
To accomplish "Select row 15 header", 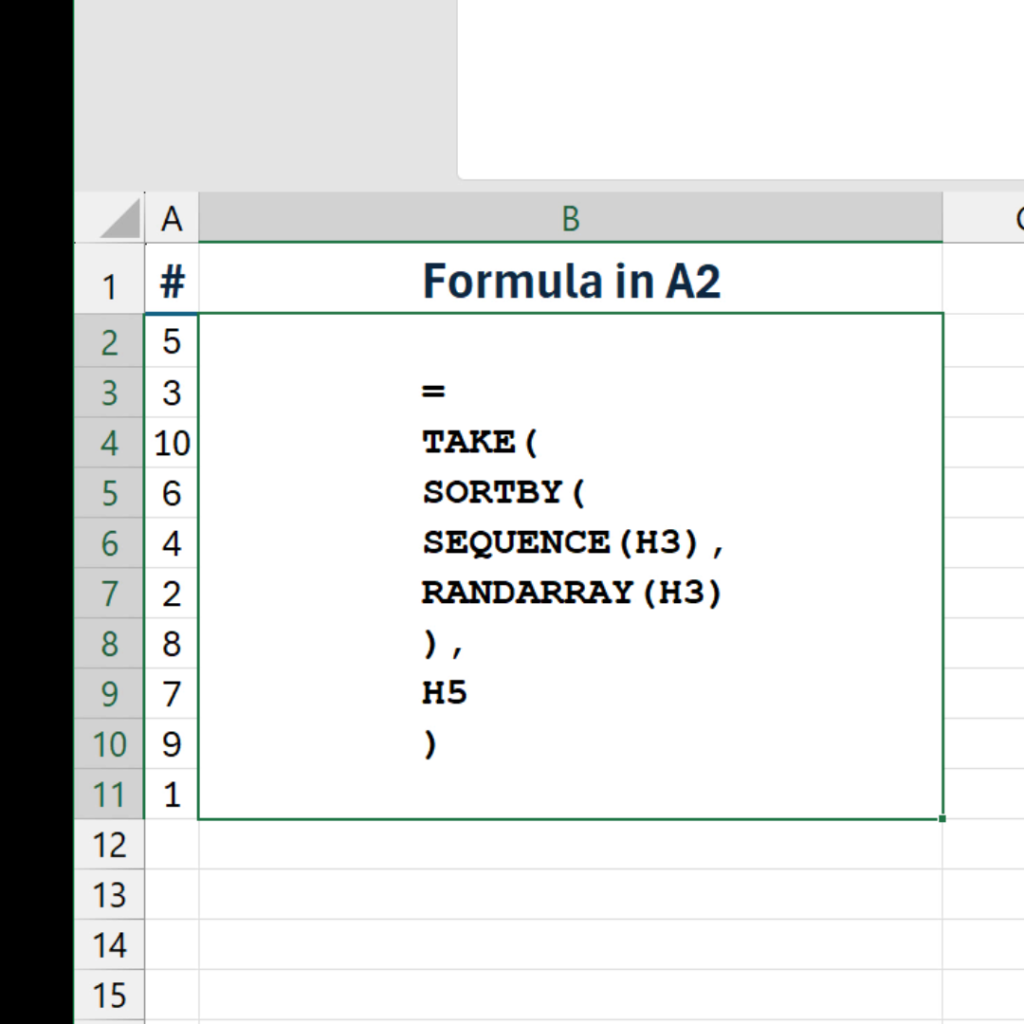I will (109, 996).
